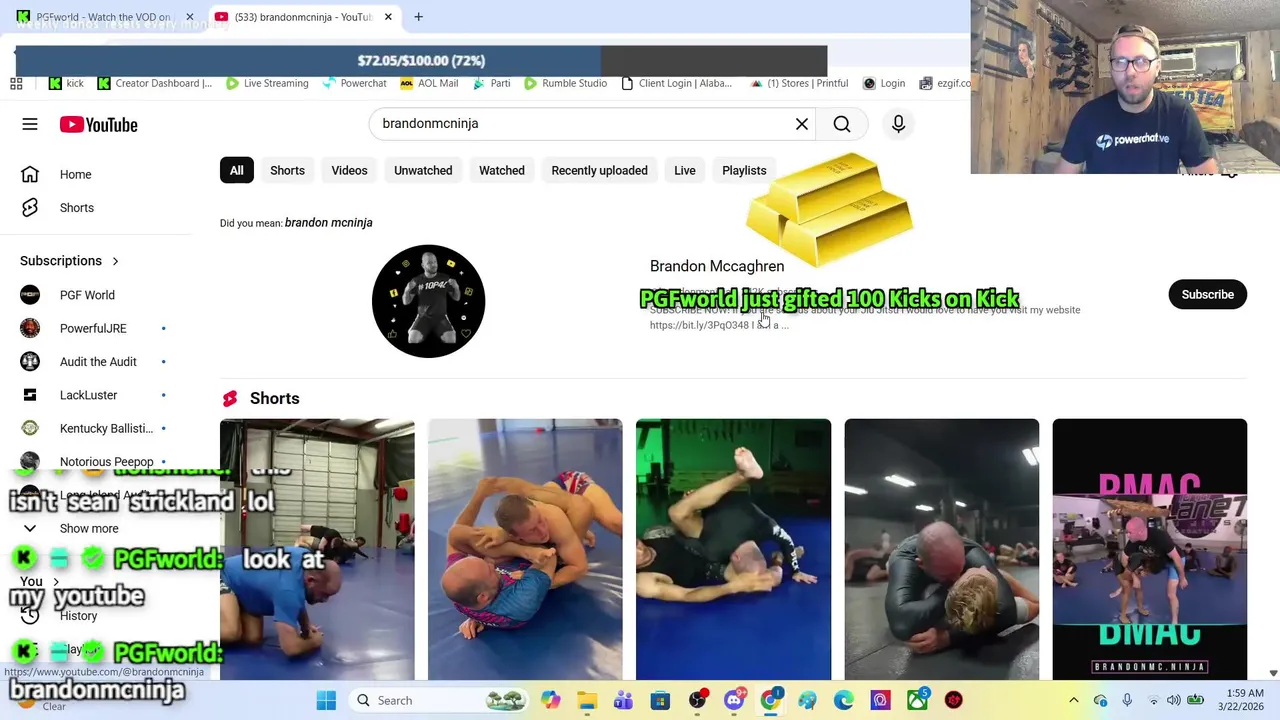This screenshot has width=1280, height=720.
Task: Click the magnifying glass search button
Action: coord(842,124)
